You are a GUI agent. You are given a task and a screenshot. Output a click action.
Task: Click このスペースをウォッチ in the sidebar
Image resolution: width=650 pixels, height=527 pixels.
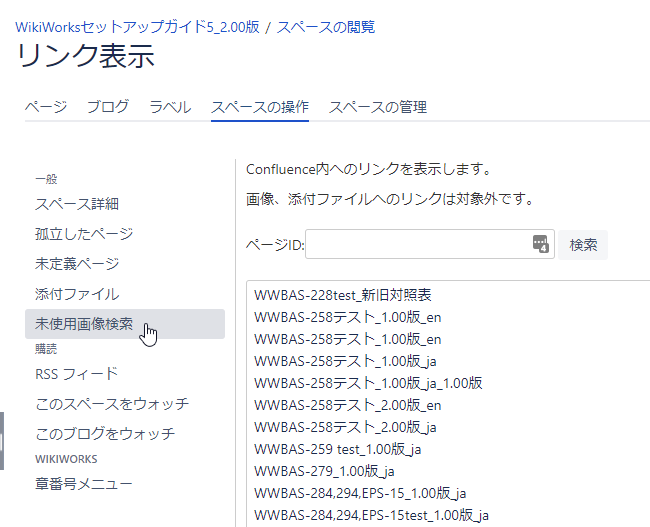point(112,404)
